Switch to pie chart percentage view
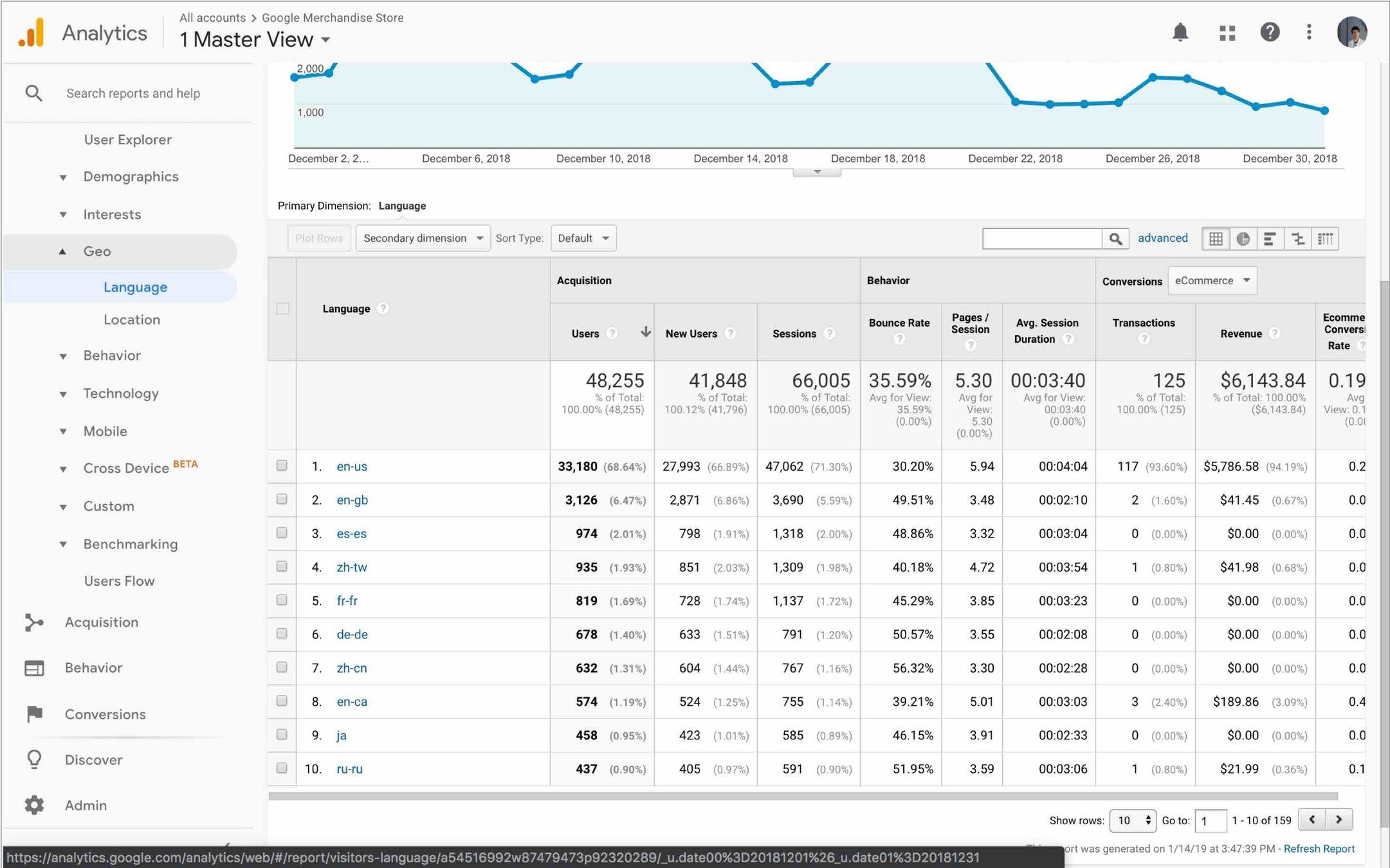This screenshot has width=1390, height=868. (1243, 239)
